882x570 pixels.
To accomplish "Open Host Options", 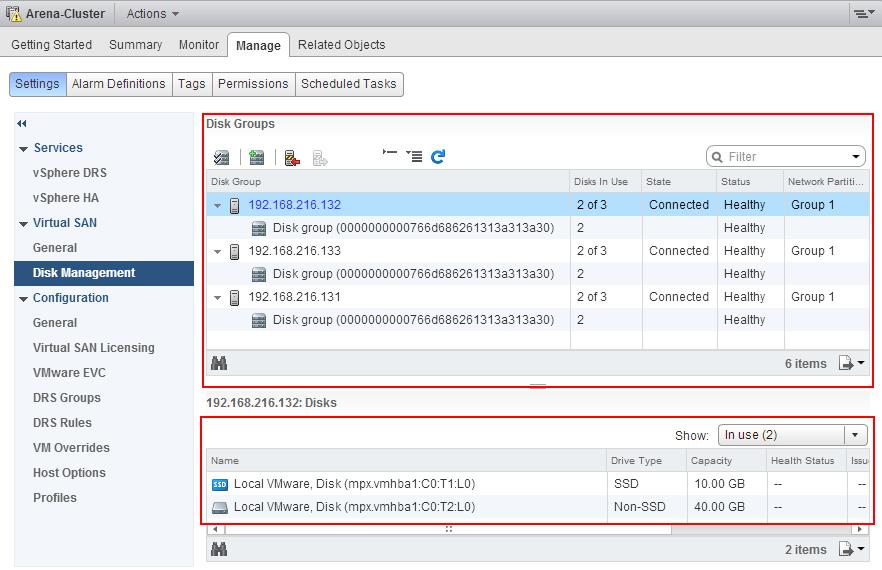I will (69, 473).
